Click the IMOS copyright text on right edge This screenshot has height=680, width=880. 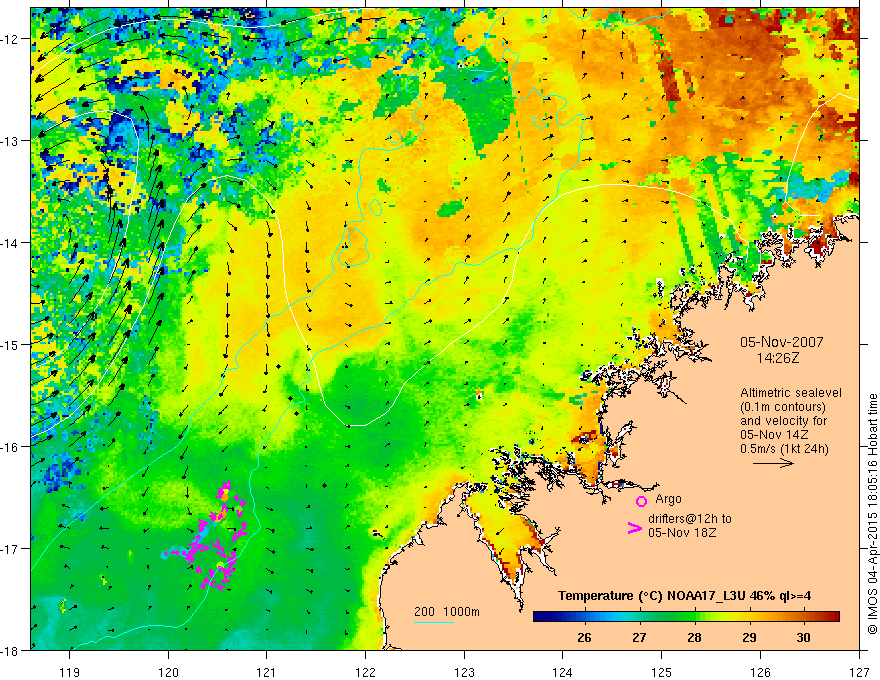click(x=872, y=513)
